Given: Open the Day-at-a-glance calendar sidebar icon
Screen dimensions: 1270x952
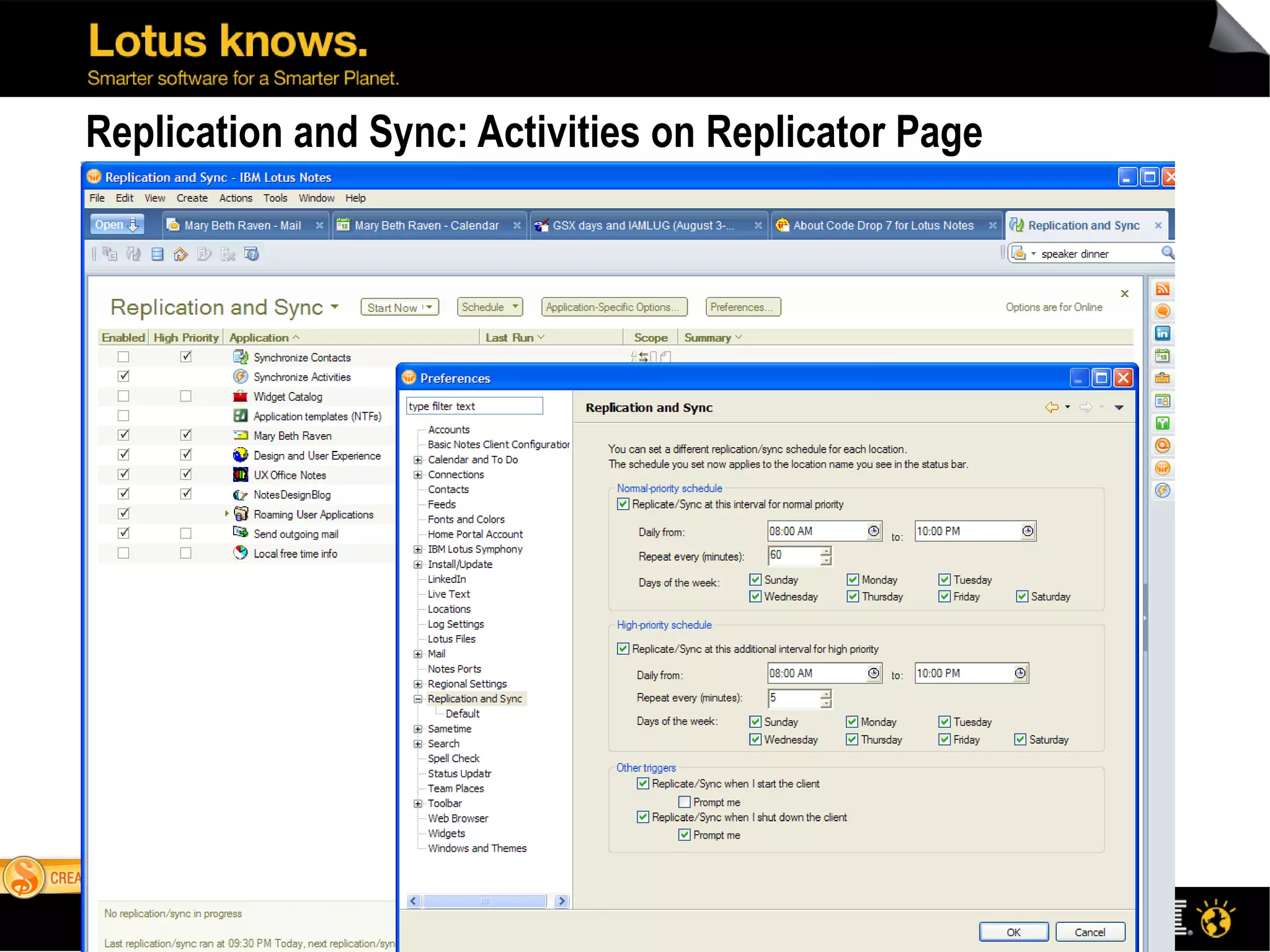Looking at the screenshot, I should pos(1163,356).
